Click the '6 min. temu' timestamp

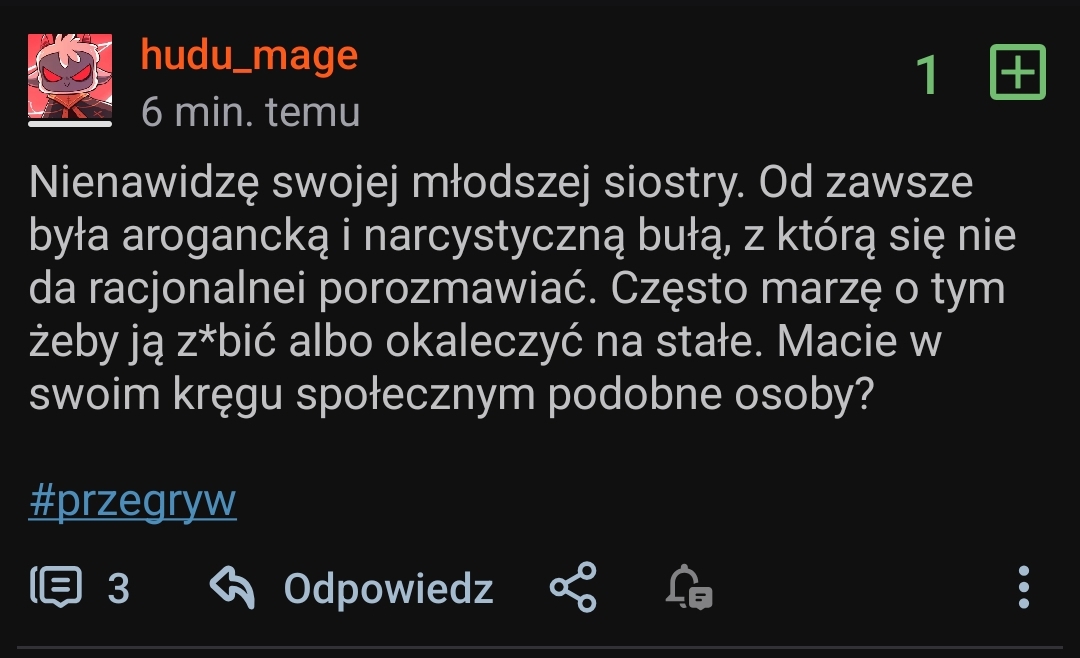coord(250,112)
